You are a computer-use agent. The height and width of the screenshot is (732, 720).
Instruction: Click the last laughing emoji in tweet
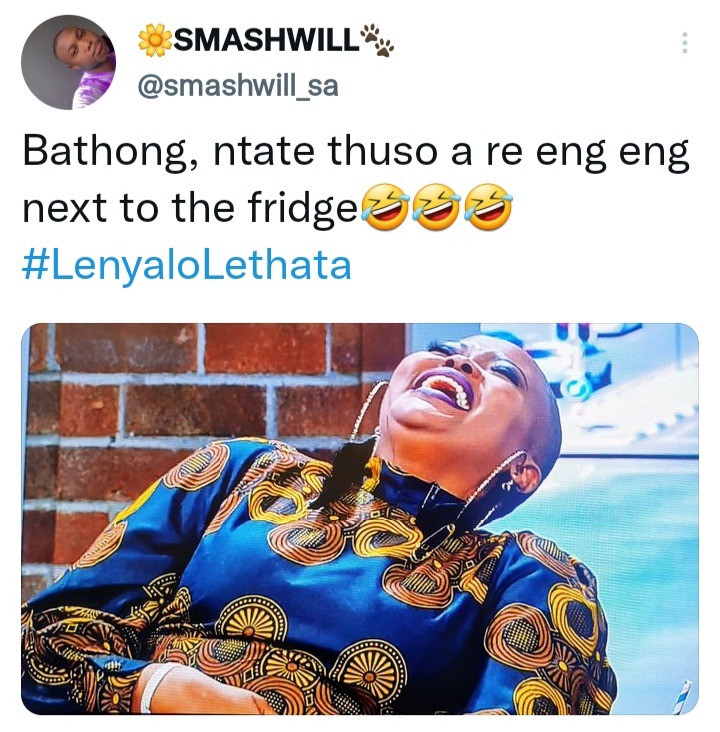(488, 207)
